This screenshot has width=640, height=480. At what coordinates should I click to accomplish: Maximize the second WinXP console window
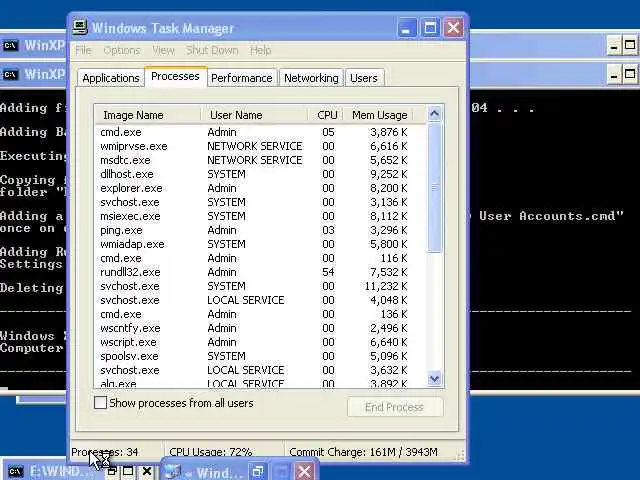pyautogui.click(x=630, y=75)
